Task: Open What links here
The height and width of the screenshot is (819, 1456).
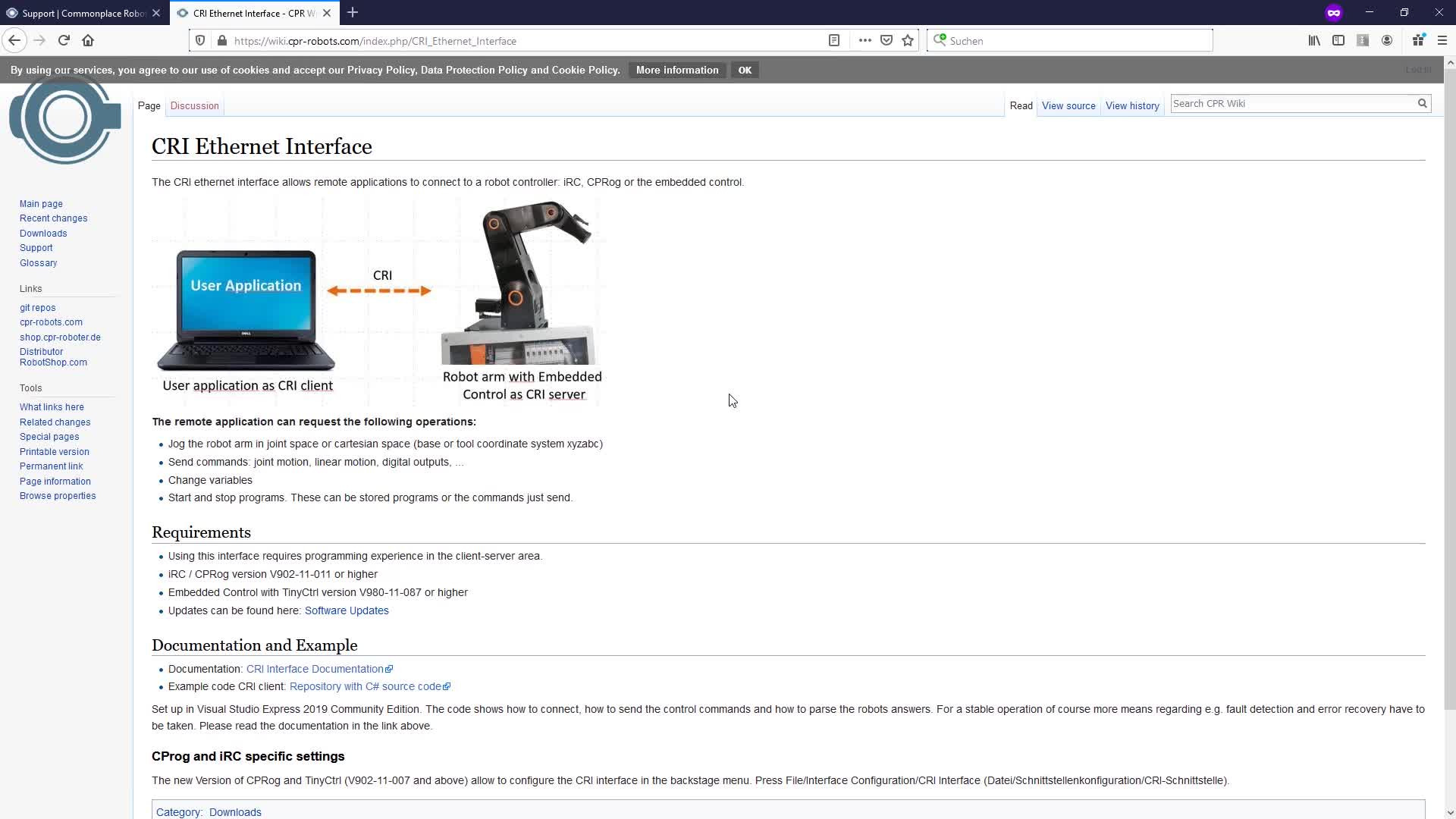Action: click(52, 407)
